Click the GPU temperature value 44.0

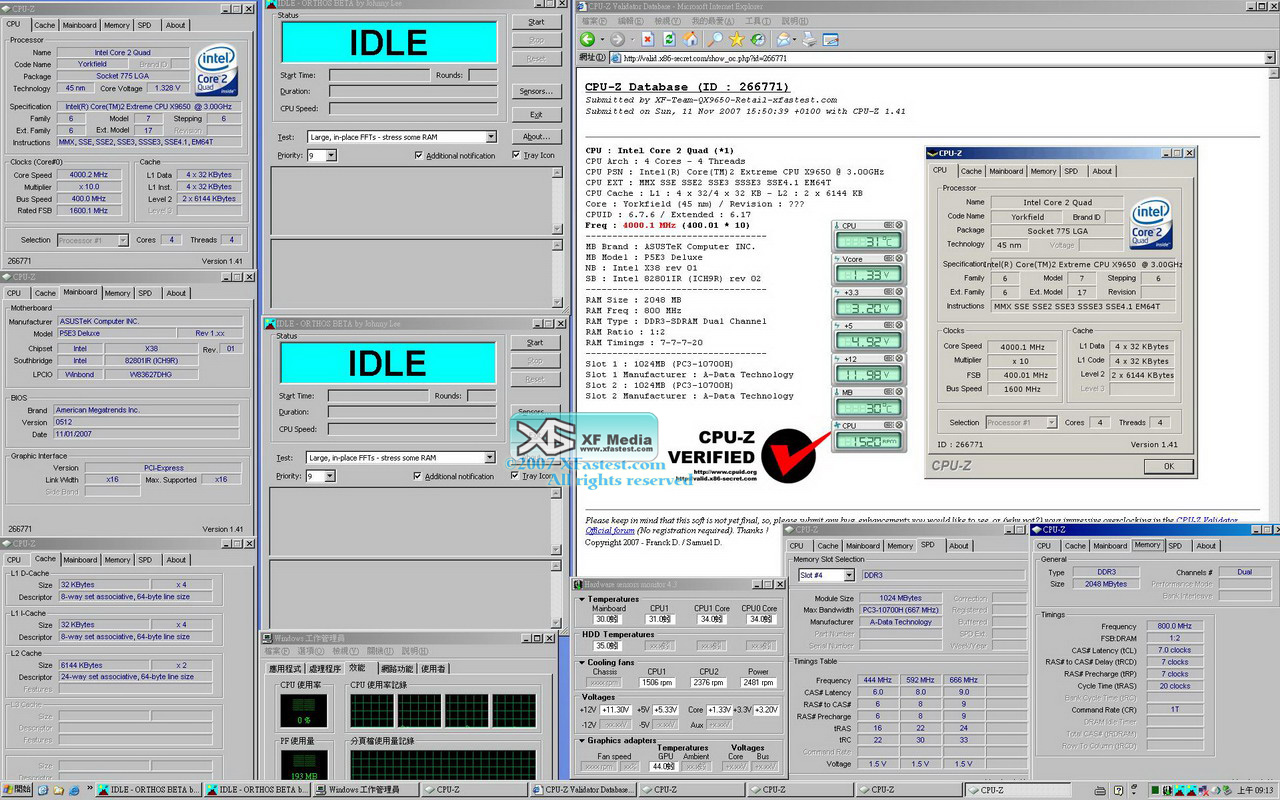[x=662, y=767]
